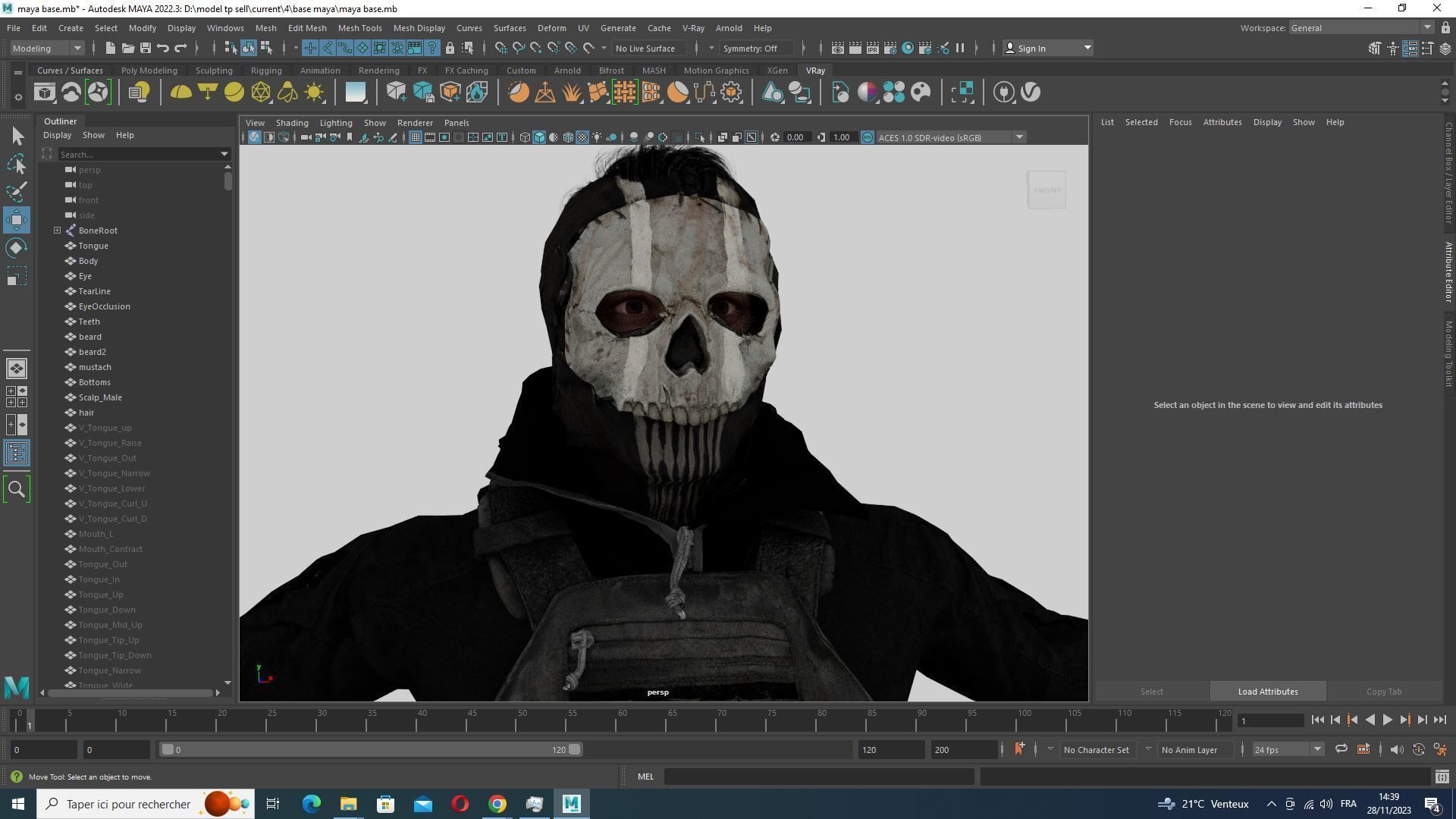Activate the Lasso selection tool
Image resolution: width=1456 pixels, height=819 pixels.
17,164
